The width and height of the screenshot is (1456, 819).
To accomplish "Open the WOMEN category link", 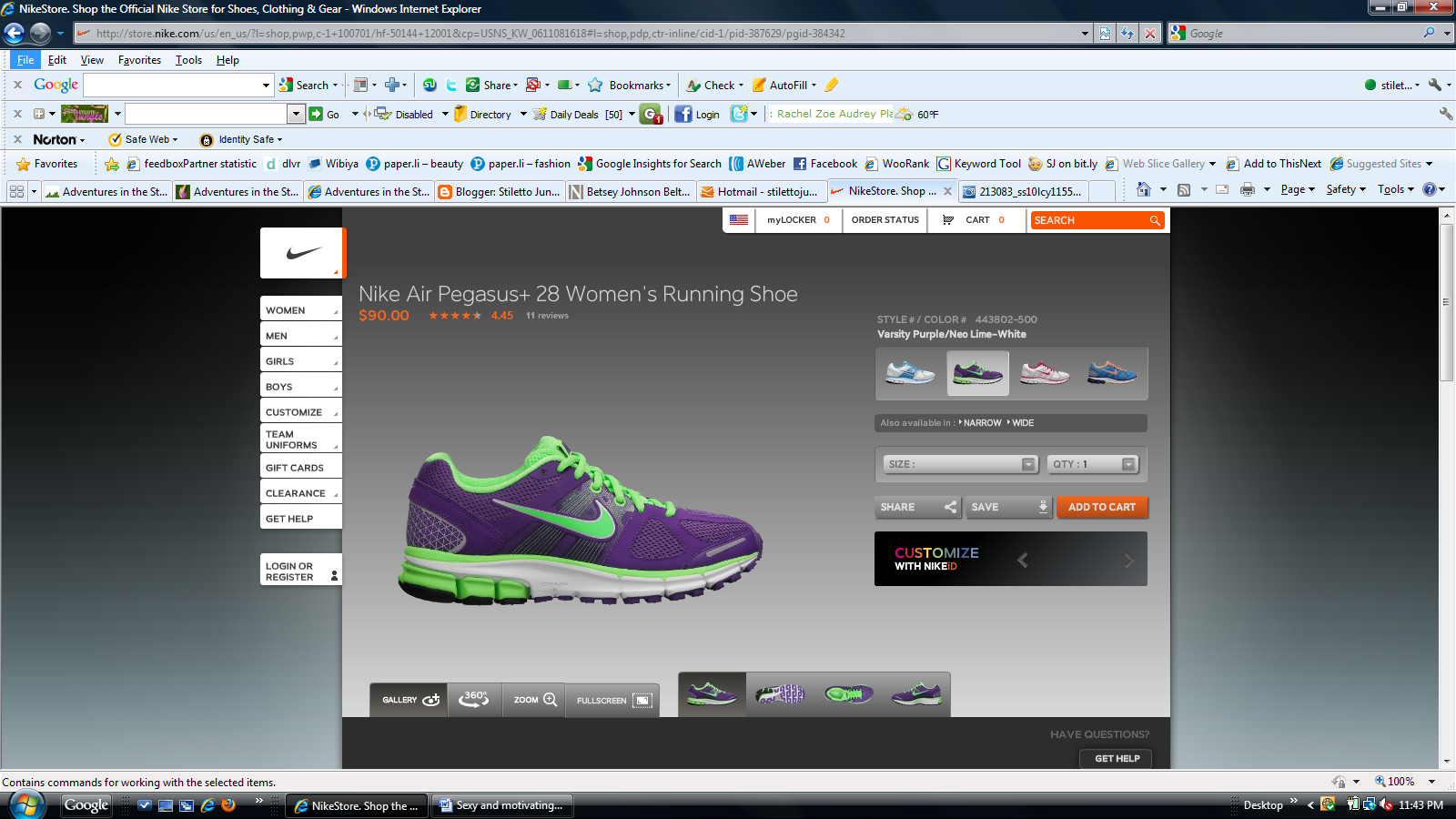I will [x=300, y=310].
